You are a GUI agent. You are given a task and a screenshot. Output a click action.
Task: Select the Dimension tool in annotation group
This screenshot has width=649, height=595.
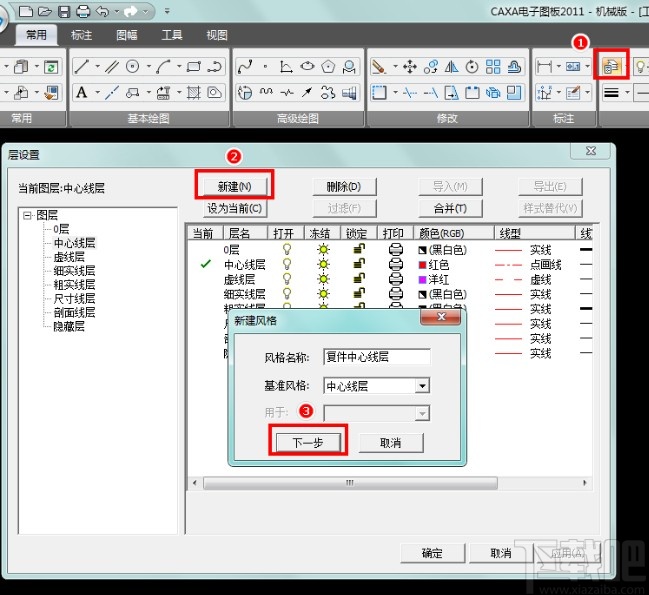point(544,66)
